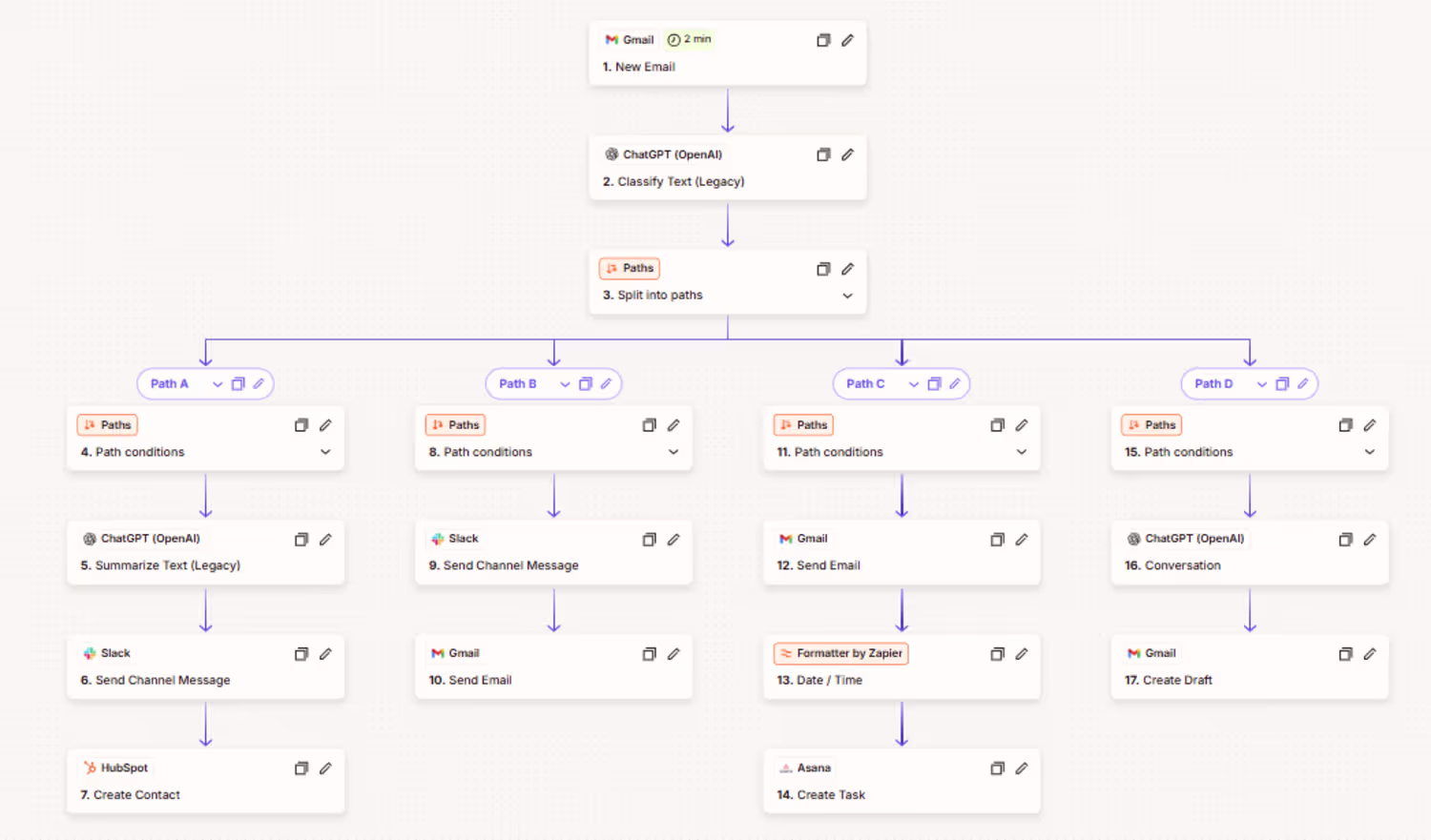Click the 2 min polling interval badge
Screen dimensions: 1431x840
point(689,39)
